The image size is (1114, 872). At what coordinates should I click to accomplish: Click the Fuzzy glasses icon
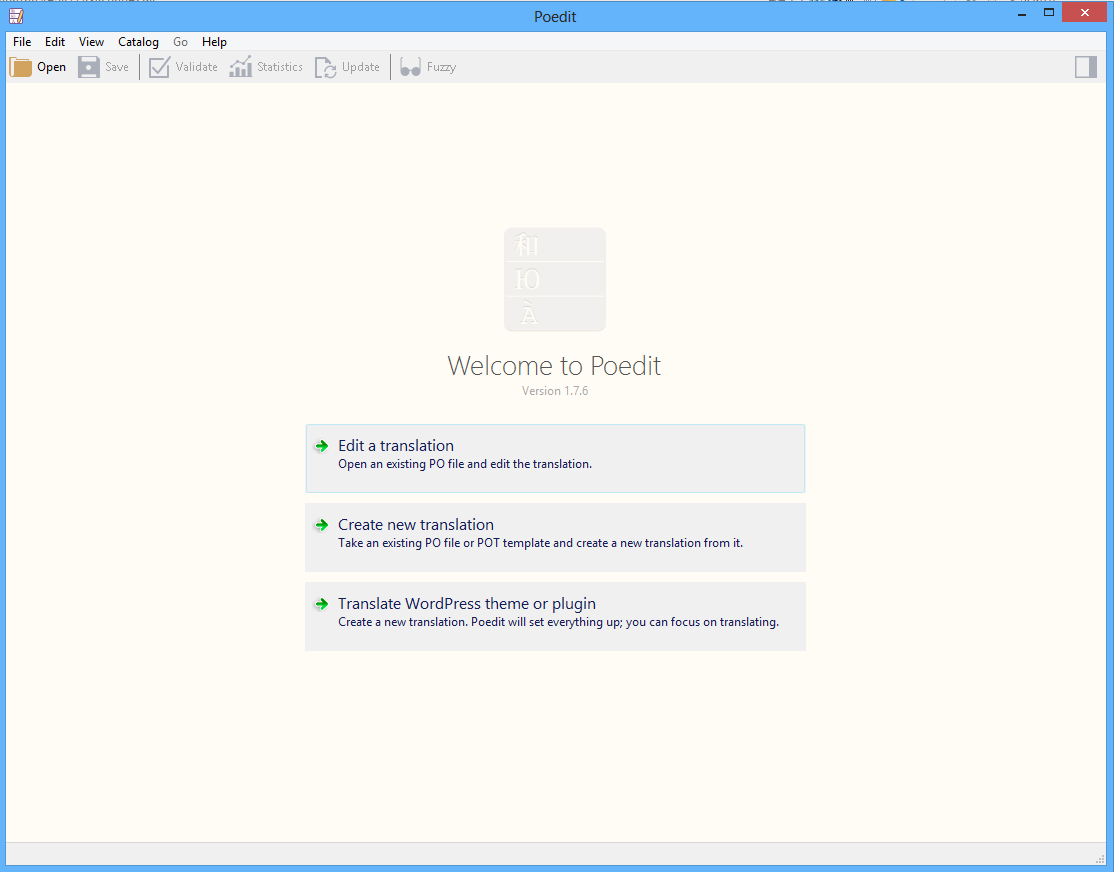[x=411, y=67]
